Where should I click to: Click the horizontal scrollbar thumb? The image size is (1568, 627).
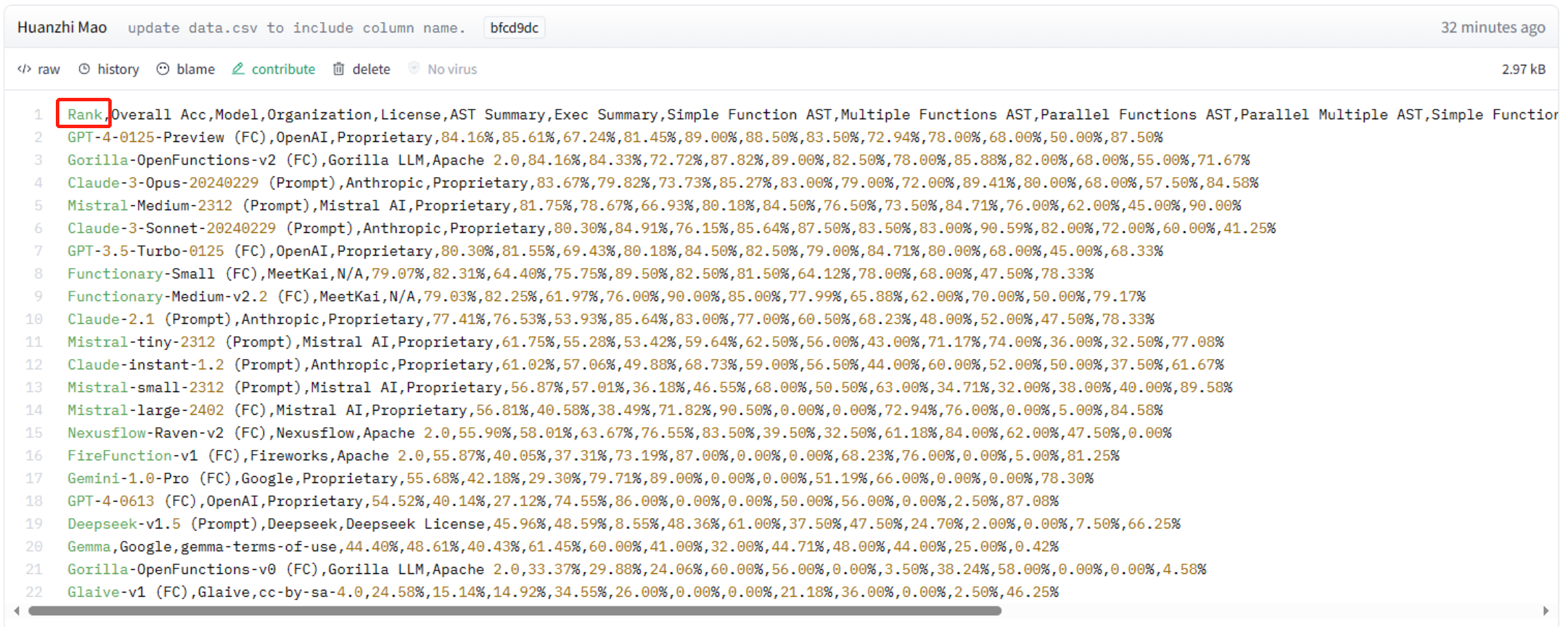point(514,610)
